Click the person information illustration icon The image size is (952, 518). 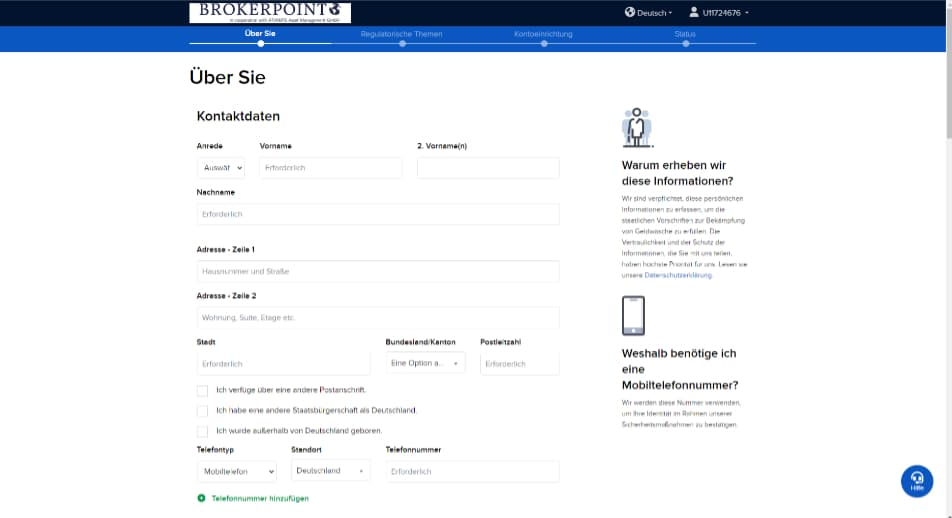[x=636, y=128]
